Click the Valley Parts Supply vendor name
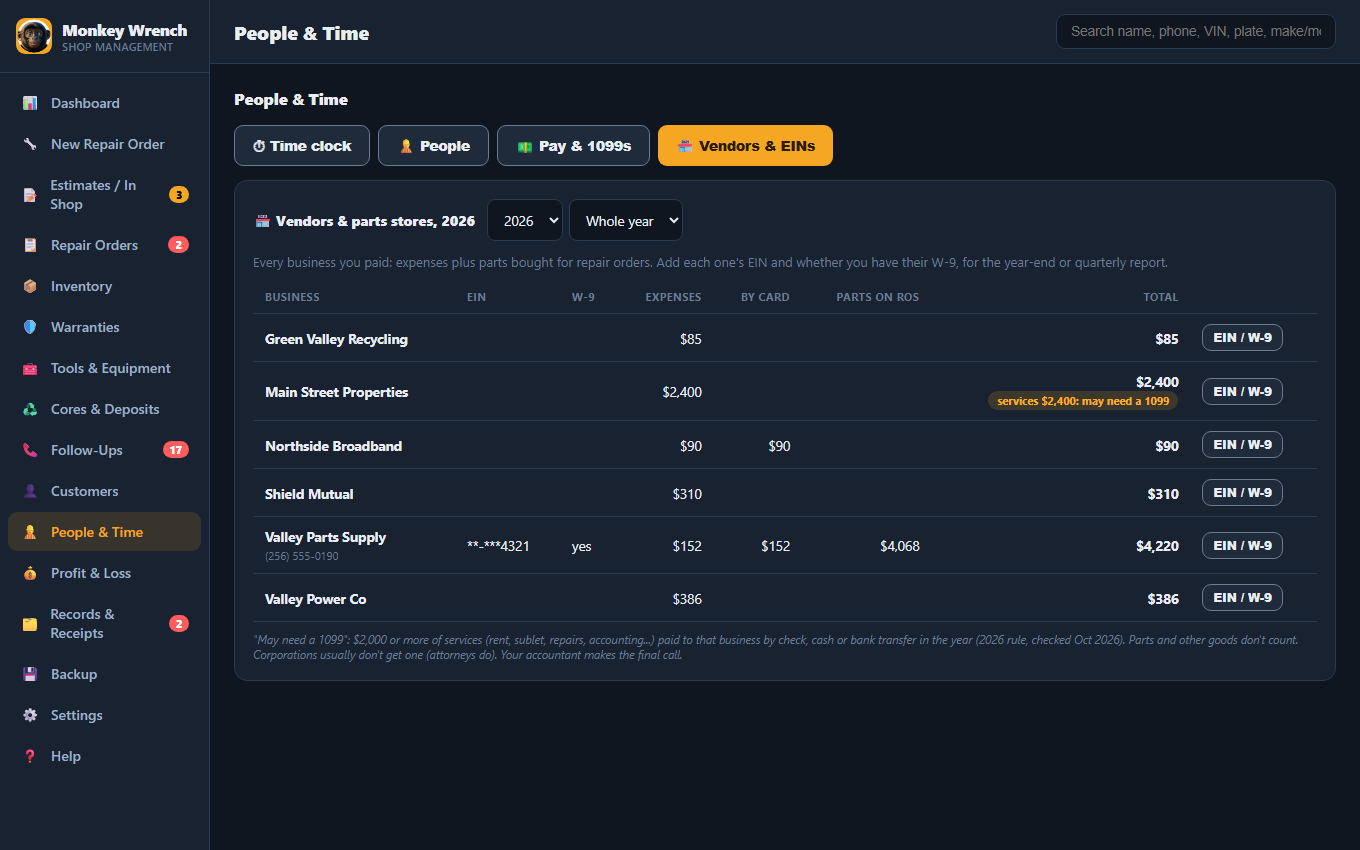The height and width of the screenshot is (850, 1360). click(x=325, y=537)
